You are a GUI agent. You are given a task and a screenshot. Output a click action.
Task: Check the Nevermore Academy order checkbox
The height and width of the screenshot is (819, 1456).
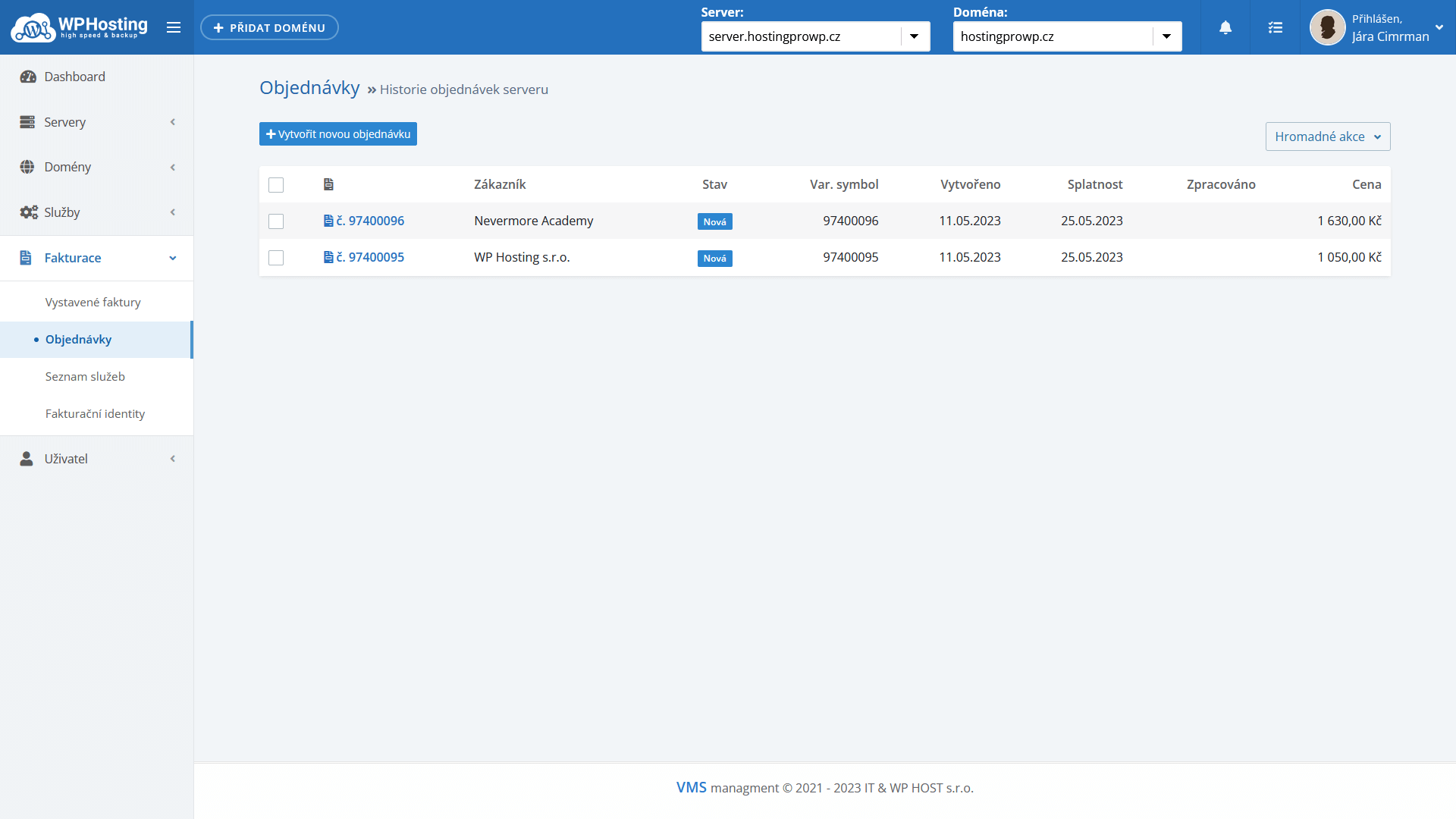pos(276,221)
